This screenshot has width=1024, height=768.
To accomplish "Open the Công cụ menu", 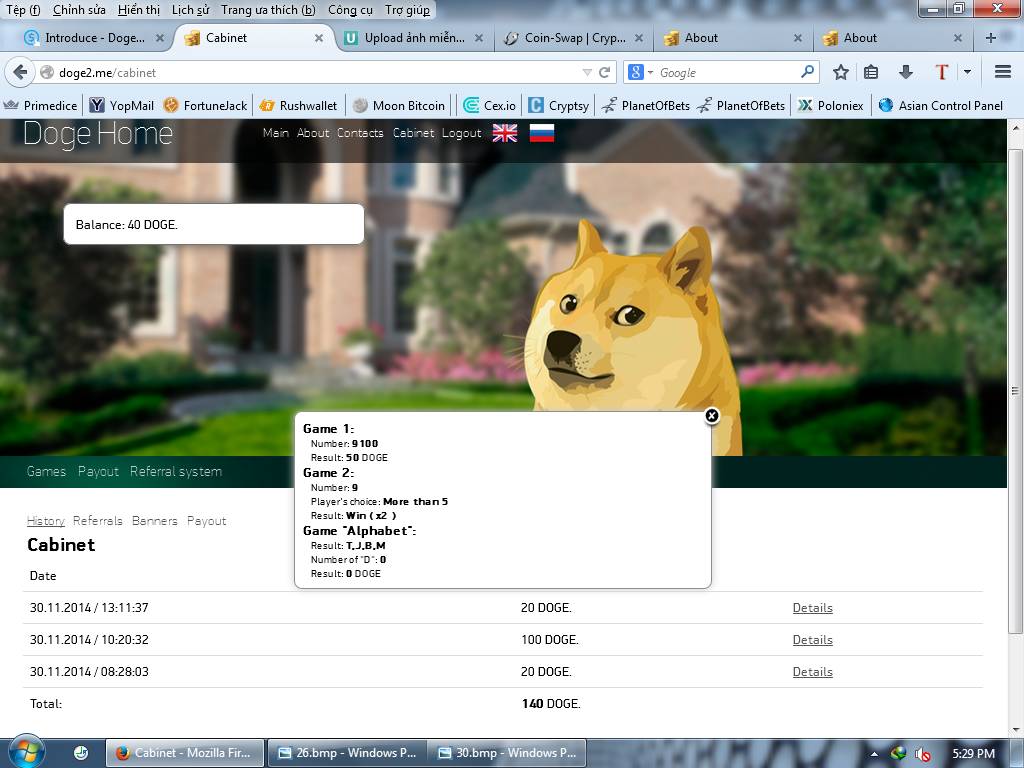I will coord(350,10).
